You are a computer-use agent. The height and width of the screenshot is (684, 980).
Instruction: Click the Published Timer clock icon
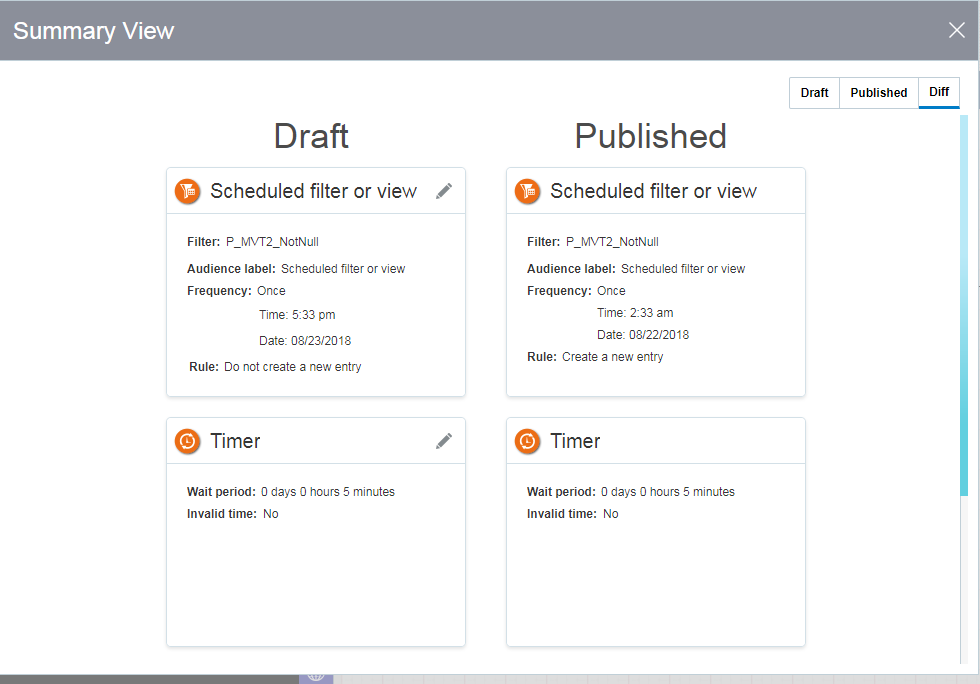pyautogui.click(x=528, y=441)
